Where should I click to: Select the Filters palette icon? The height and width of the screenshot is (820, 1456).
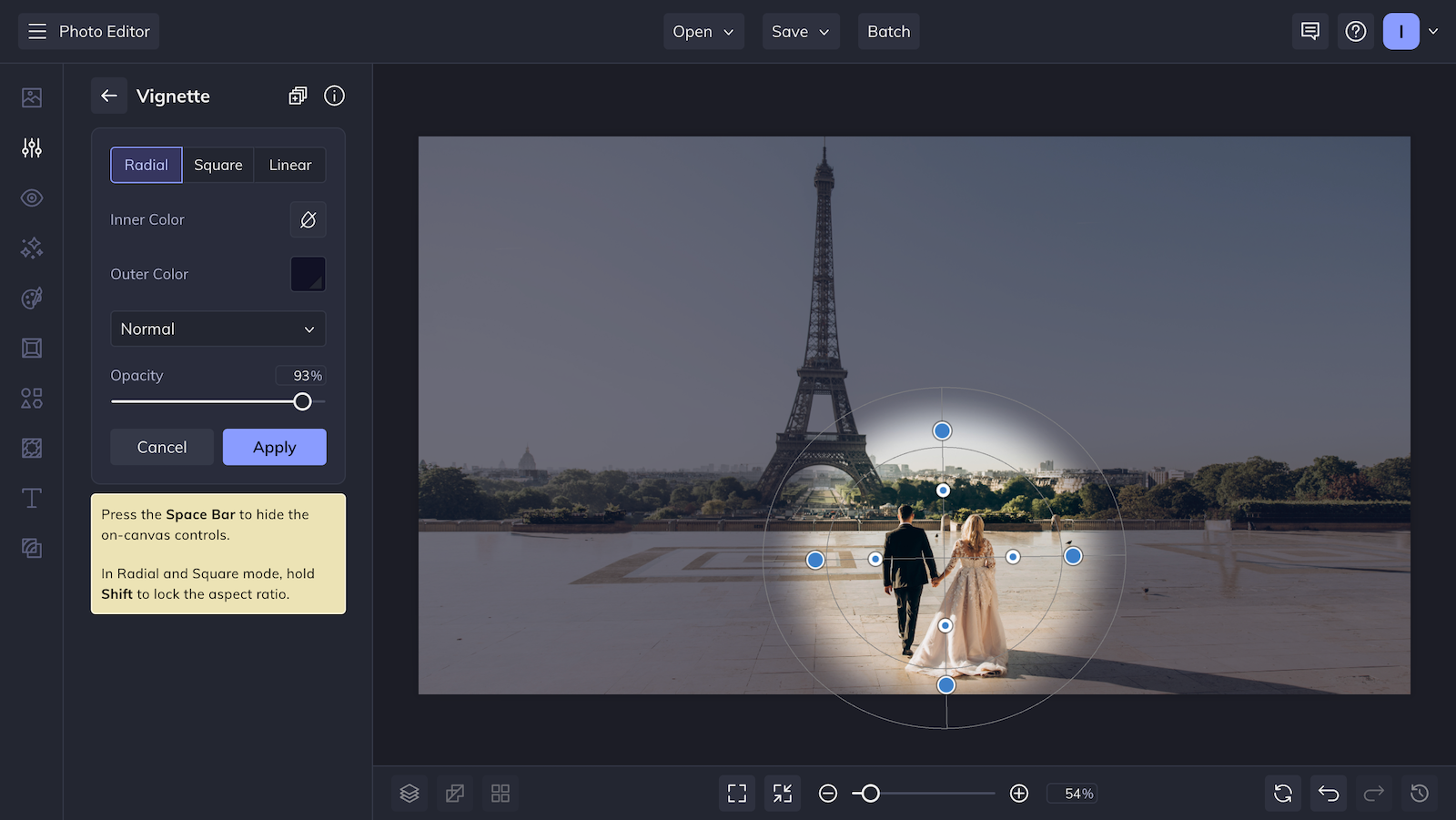pos(31,298)
